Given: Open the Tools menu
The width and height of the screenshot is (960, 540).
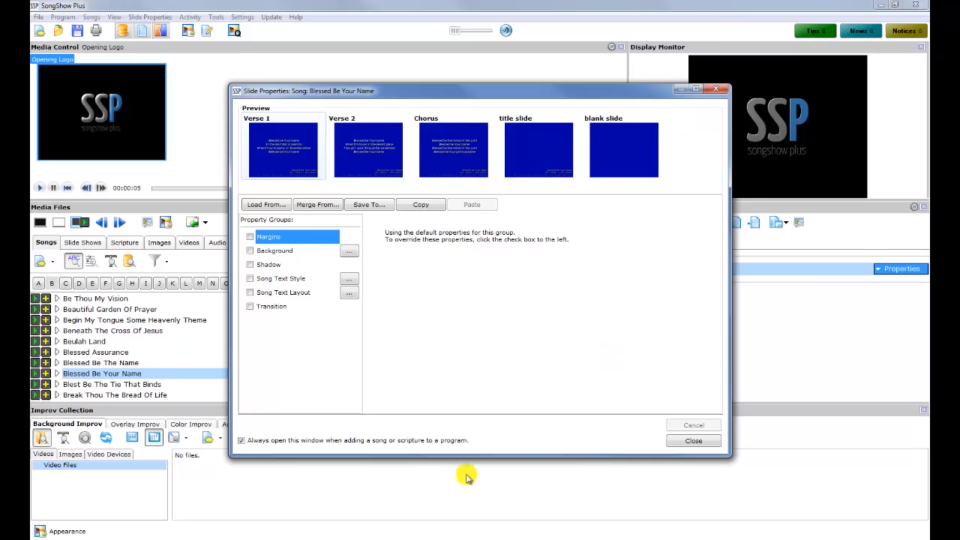Looking at the screenshot, I should [216, 17].
